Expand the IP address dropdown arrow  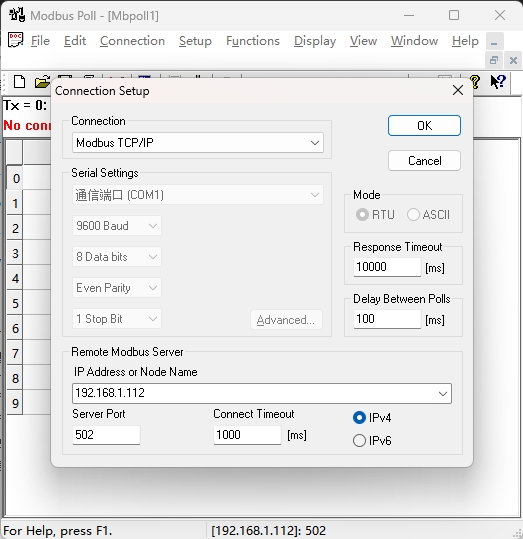[x=443, y=394]
